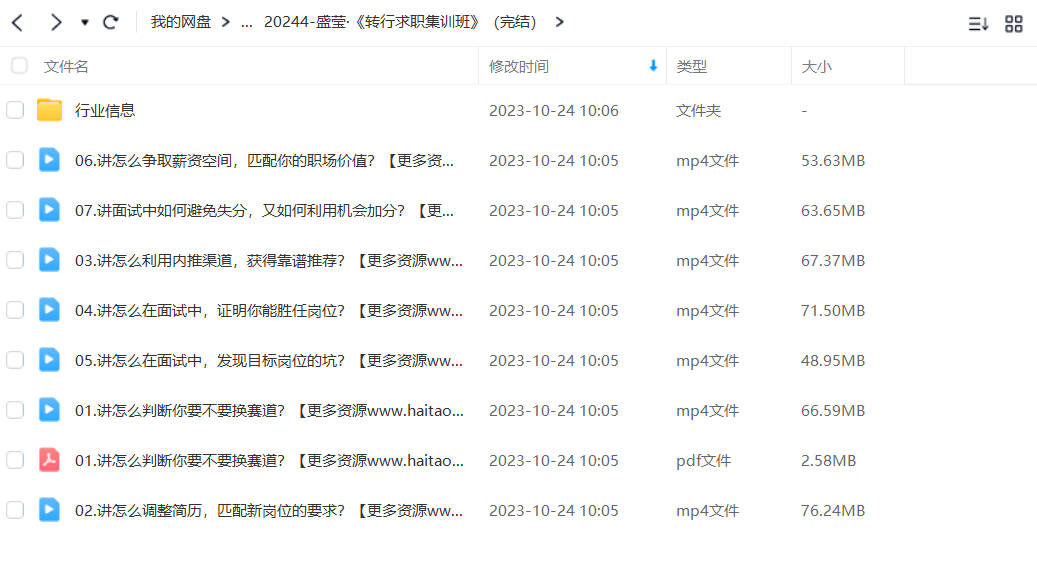The image size is (1037, 586).
Task: Expand the breadcrumb ellipsis
Action: coord(247,22)
